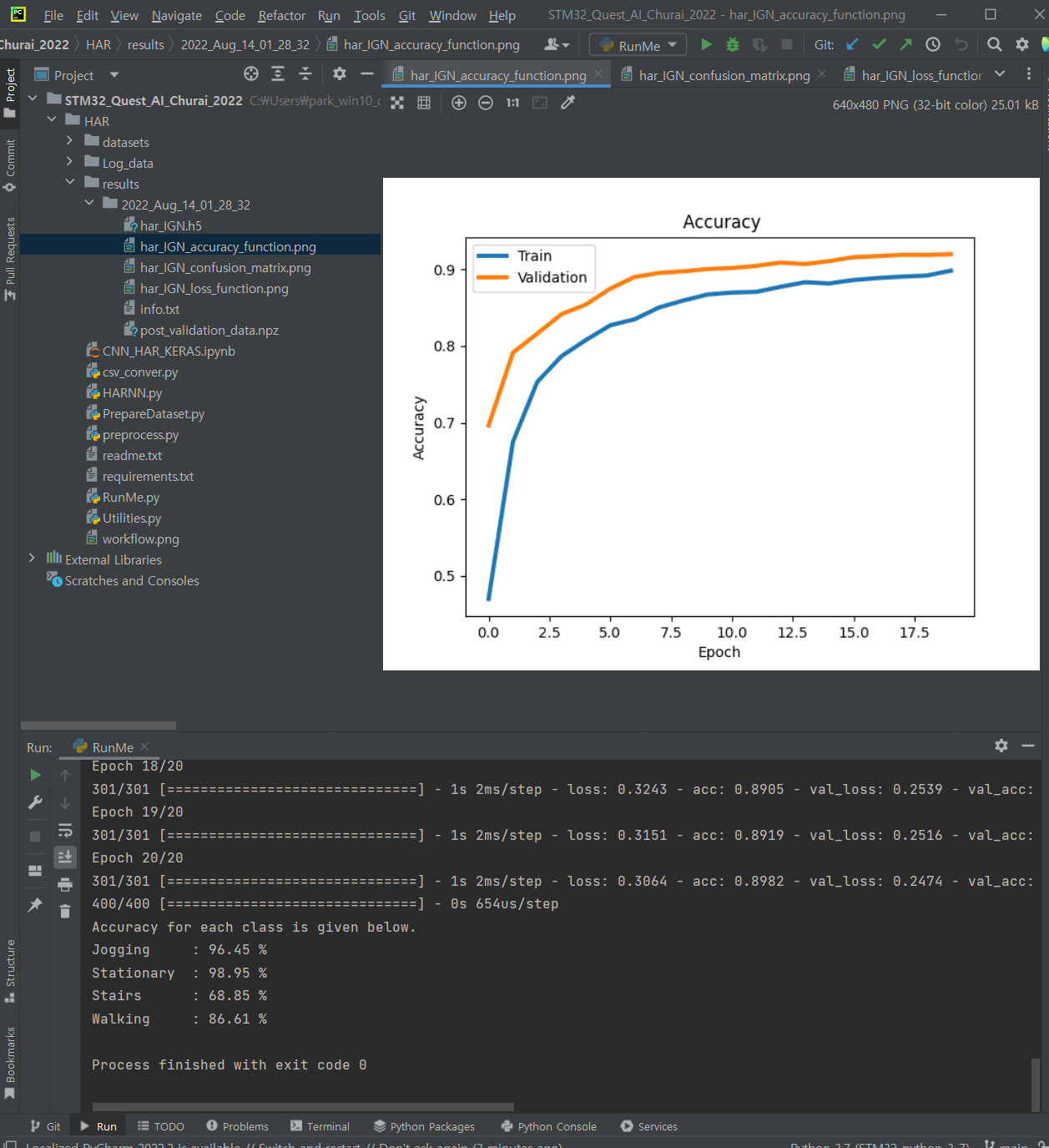Image resolution: width=1049 pixels, height=1148 pixels.
Task: Open the Refactor menu
Action: (x=281, y=15)
